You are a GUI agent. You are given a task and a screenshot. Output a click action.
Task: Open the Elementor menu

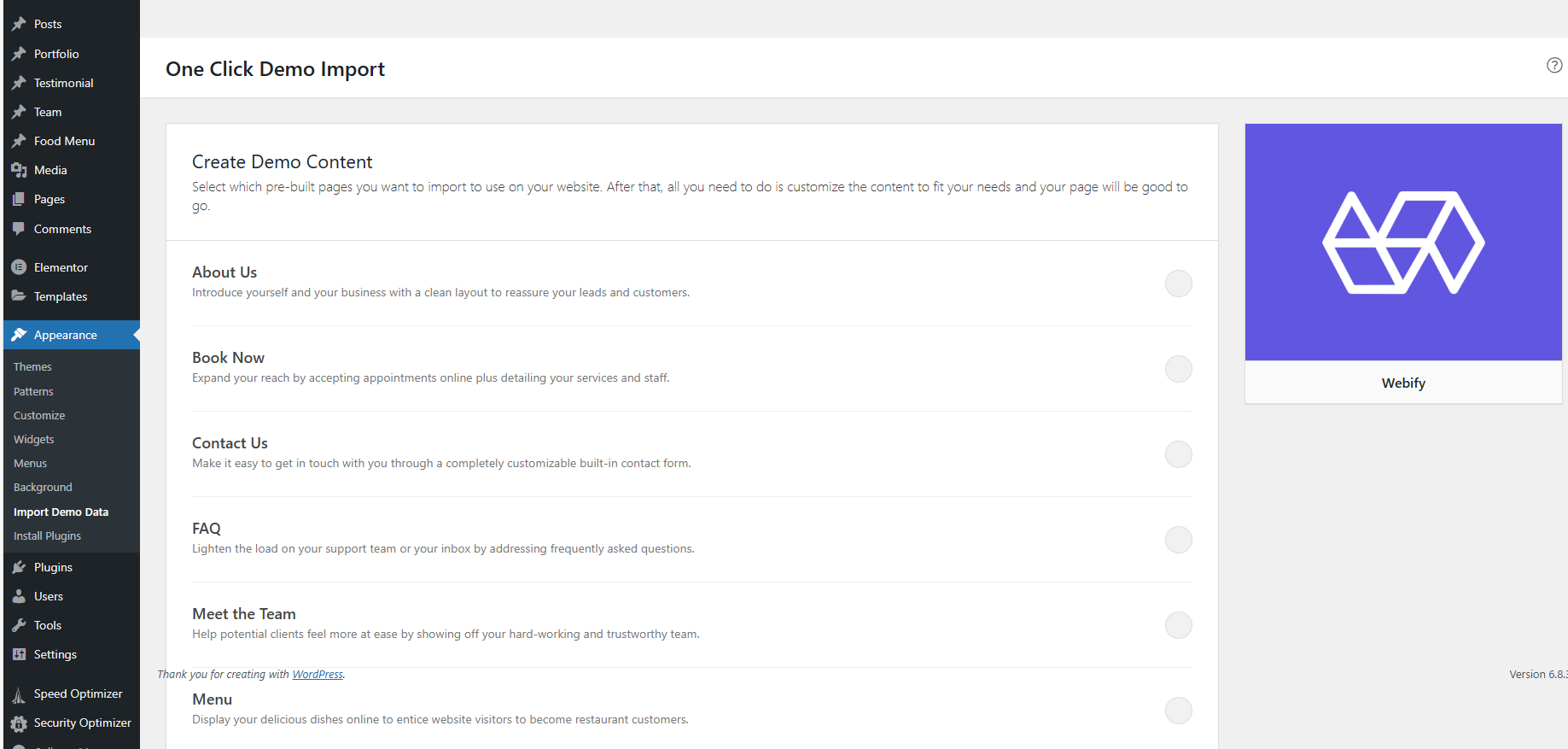[x=72, y=267]
